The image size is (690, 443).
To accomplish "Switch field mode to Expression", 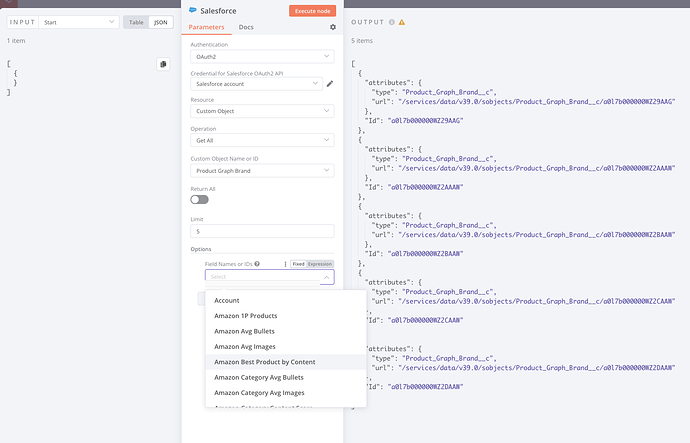I will 320,264.
